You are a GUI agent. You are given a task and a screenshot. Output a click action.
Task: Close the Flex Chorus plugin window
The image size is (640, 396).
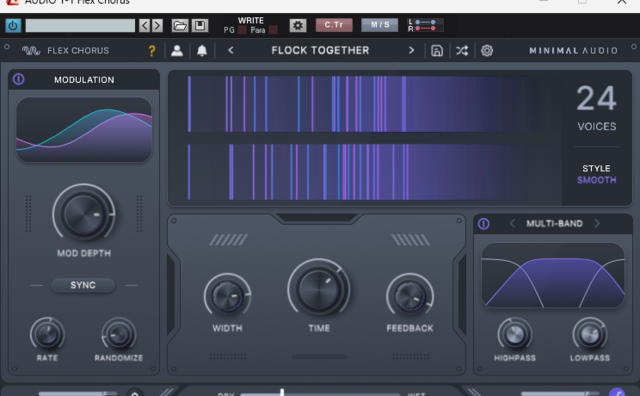[x=622, y=2]
